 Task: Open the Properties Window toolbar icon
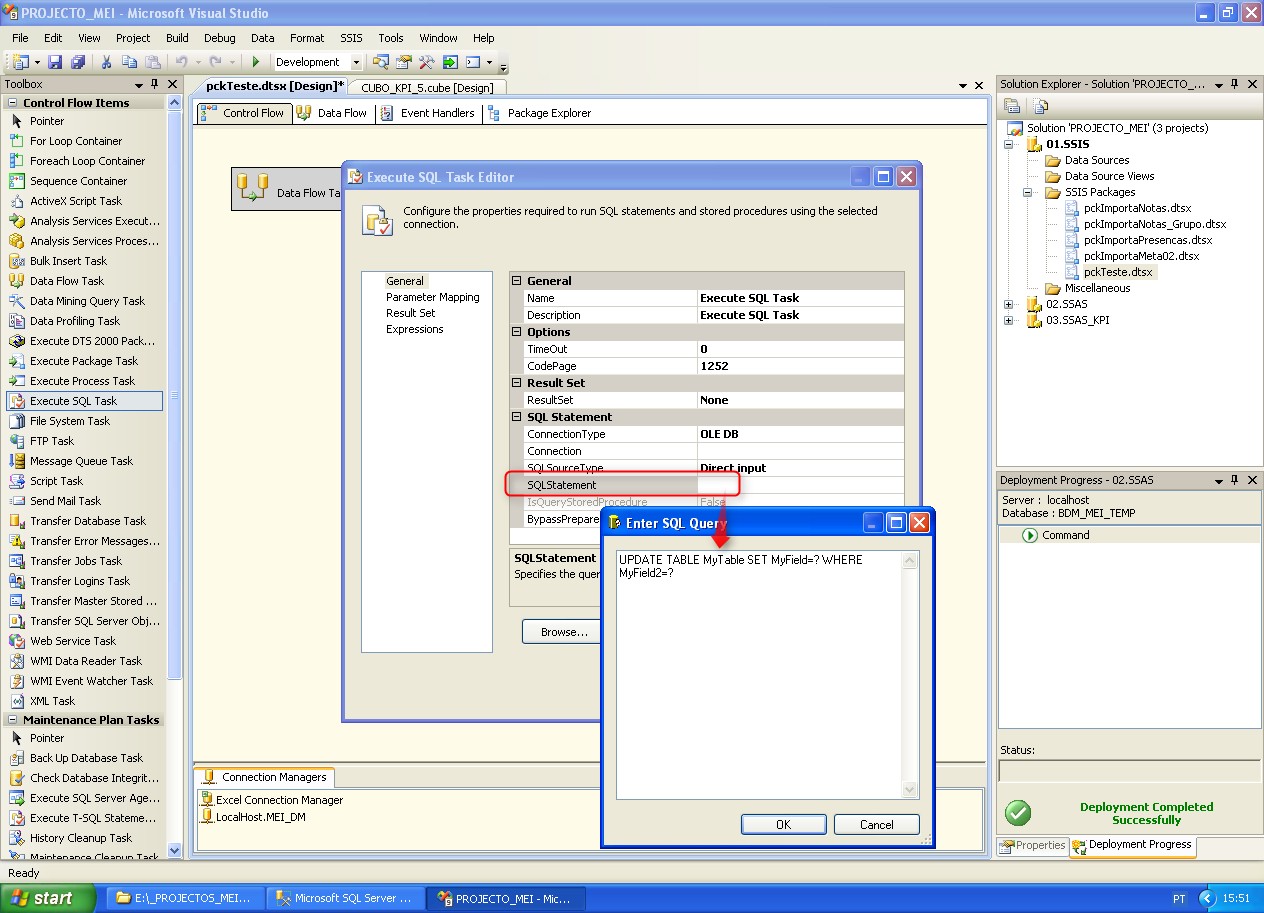click(404, 62)
